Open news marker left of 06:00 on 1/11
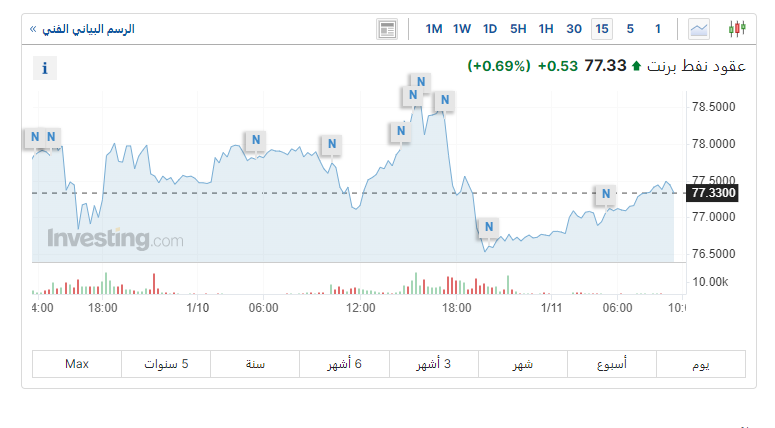Image resolution: width=775 pixels, height=428 pixels. coord(604,194)
